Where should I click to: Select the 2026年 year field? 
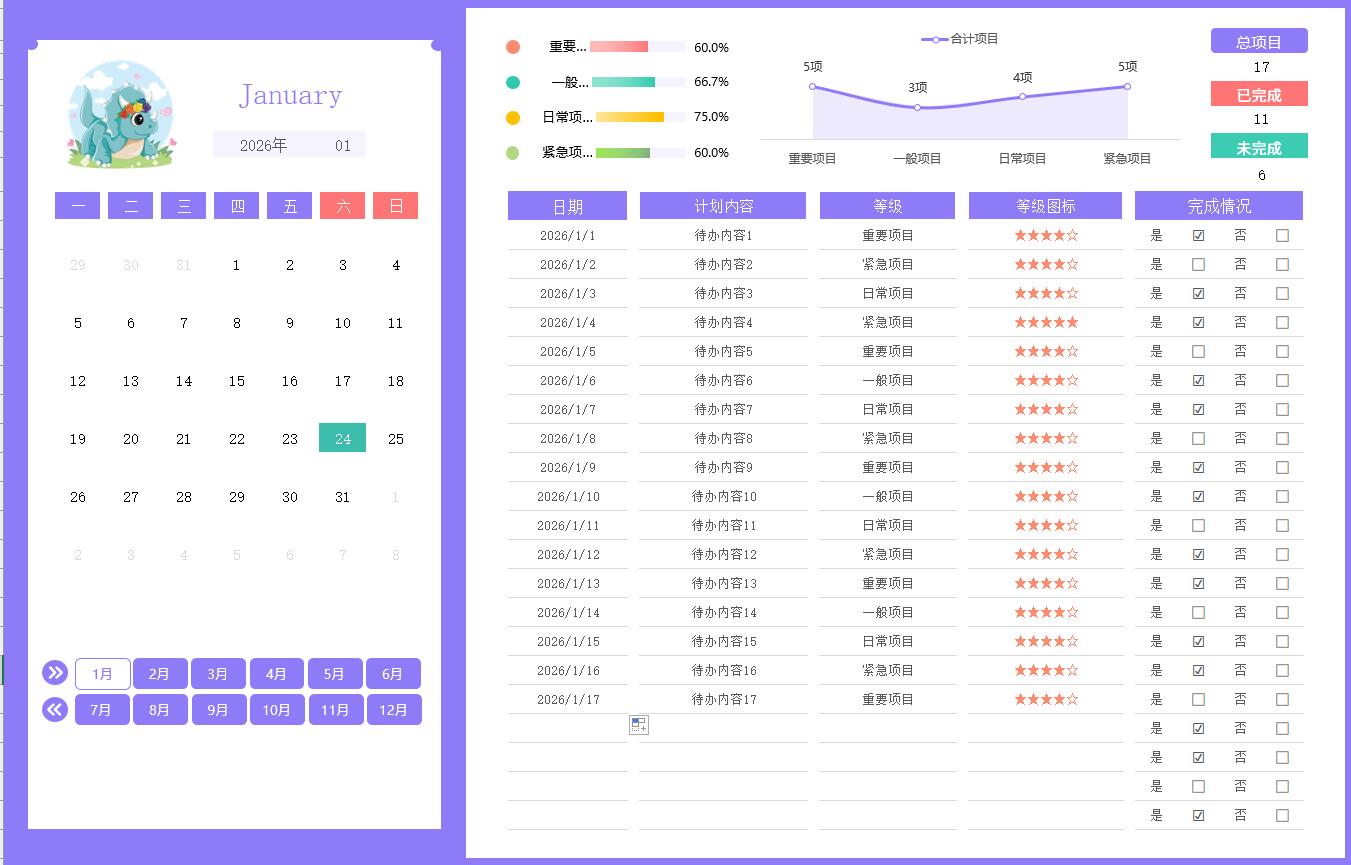click(263, 145)
